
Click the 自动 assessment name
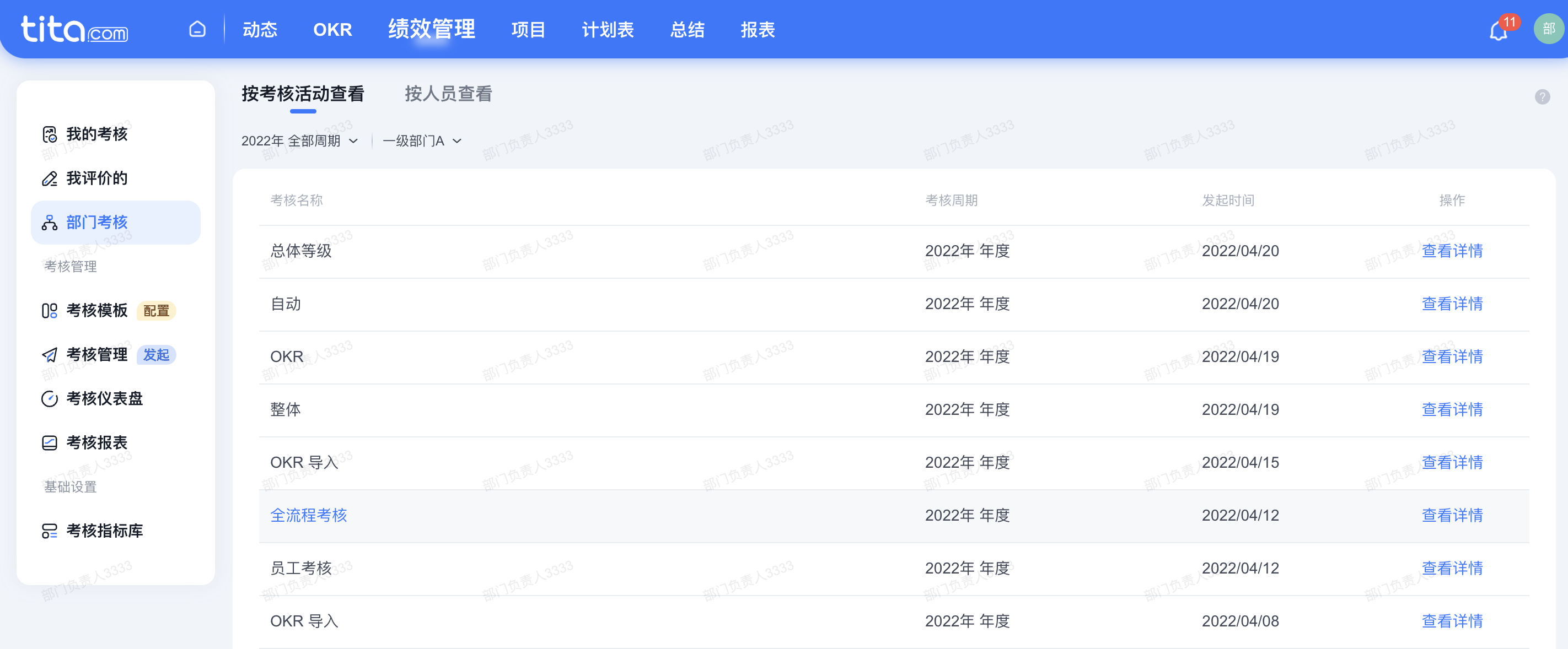tap(286, 304)
